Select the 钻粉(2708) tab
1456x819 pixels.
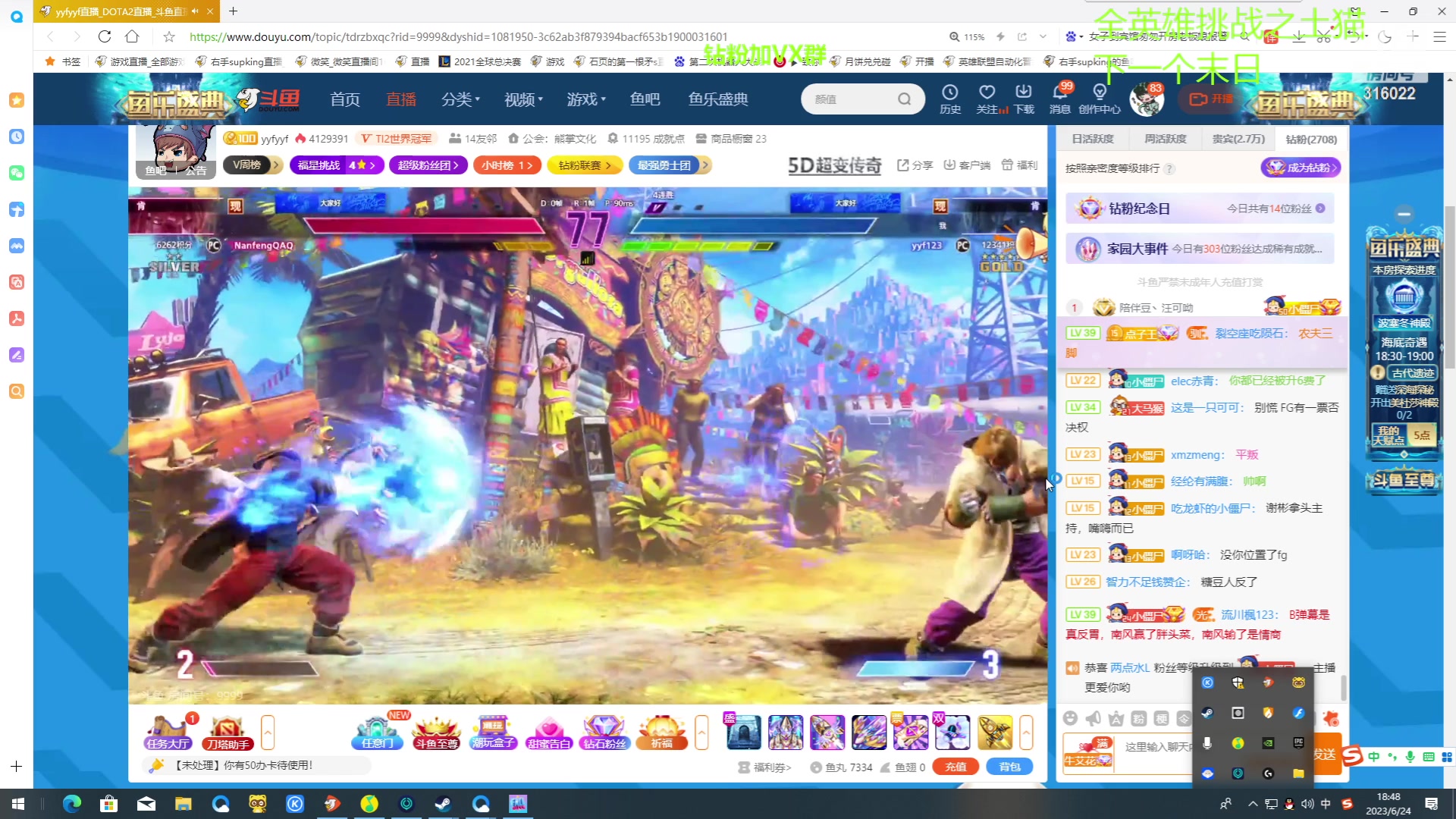pyautogui.click(x=1311, y=139)
